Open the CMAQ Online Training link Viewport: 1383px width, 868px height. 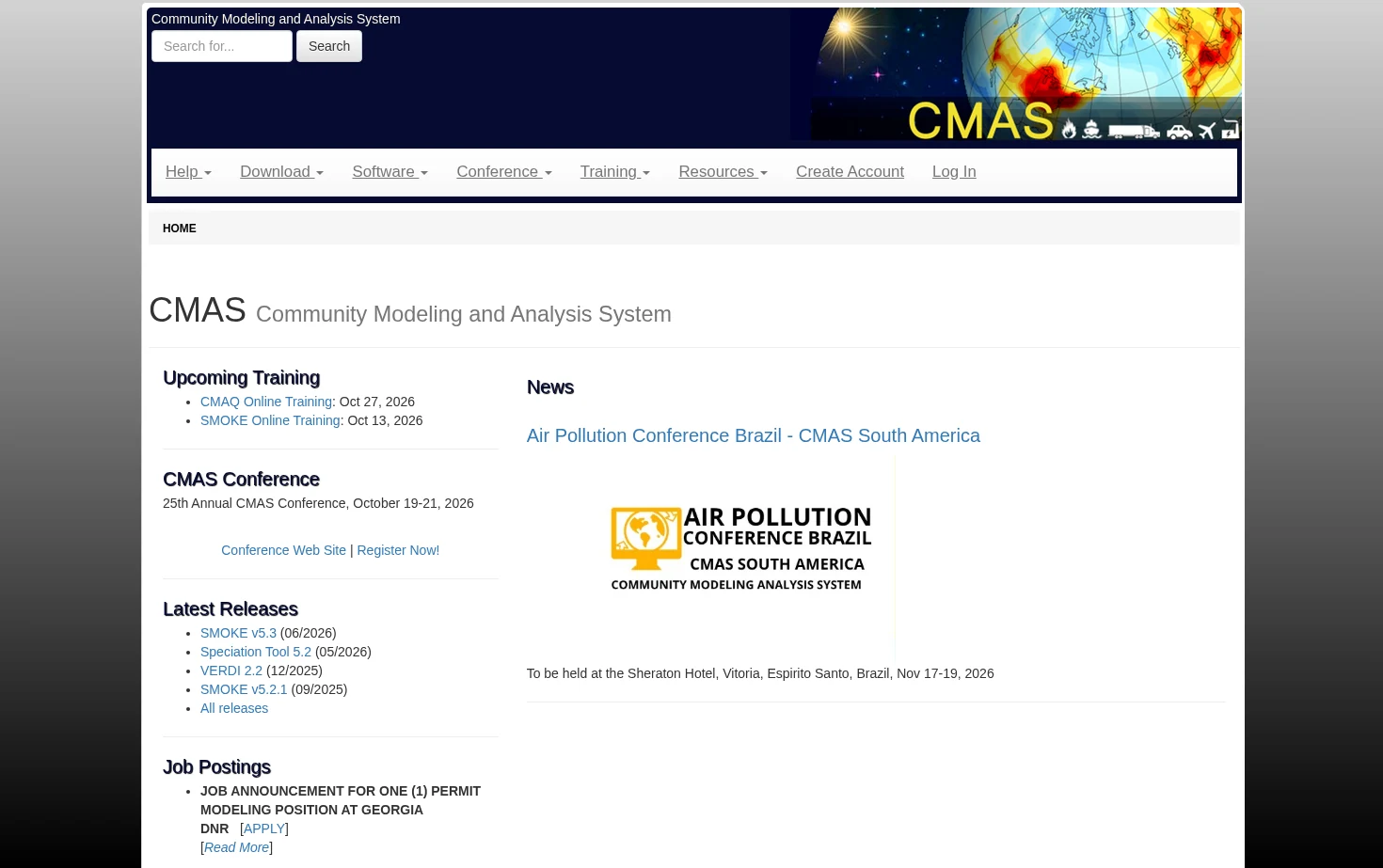[266, 402]
